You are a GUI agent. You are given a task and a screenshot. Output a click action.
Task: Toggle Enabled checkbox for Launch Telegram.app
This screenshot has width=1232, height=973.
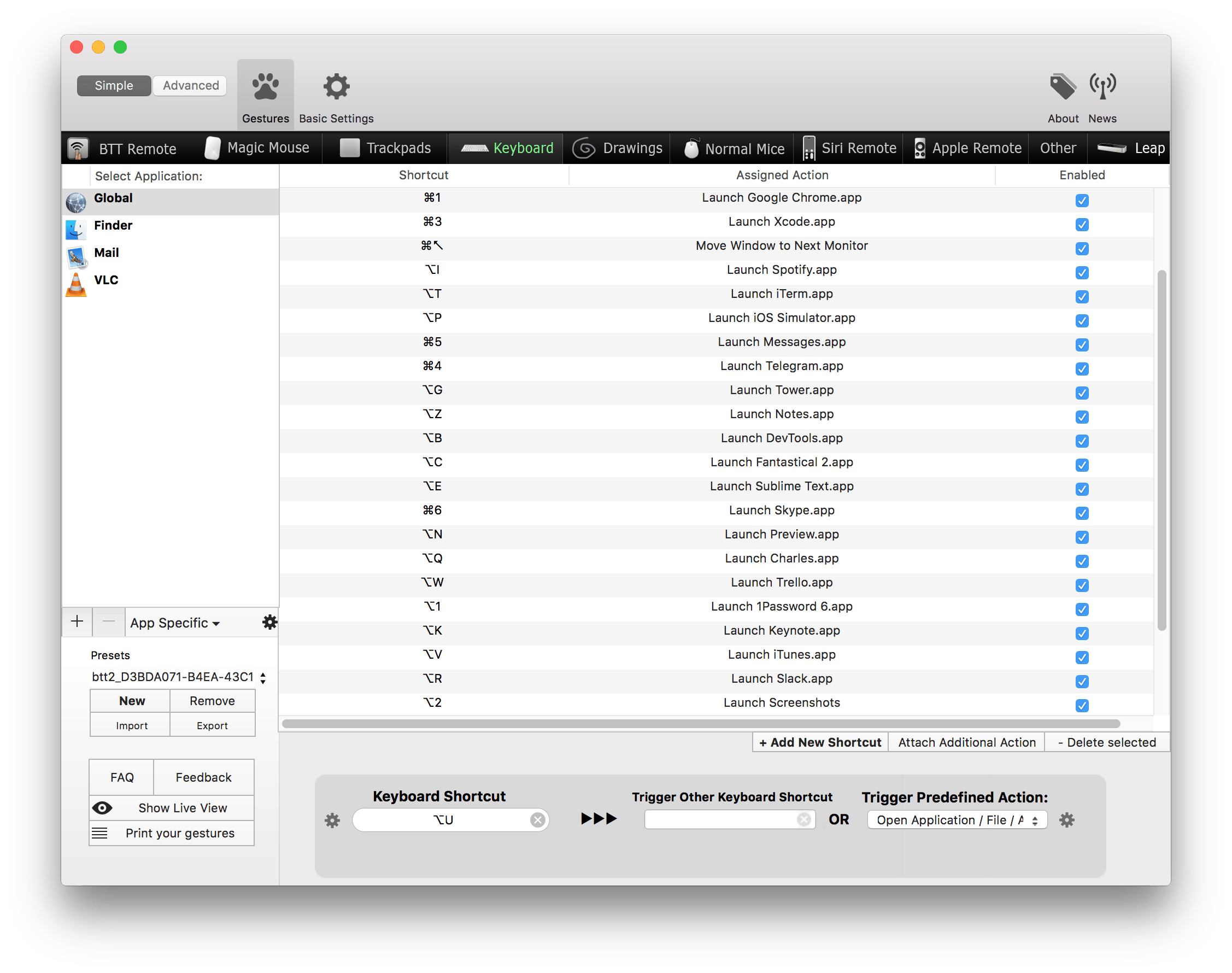pyautogui.click(x=1082, y=369)
